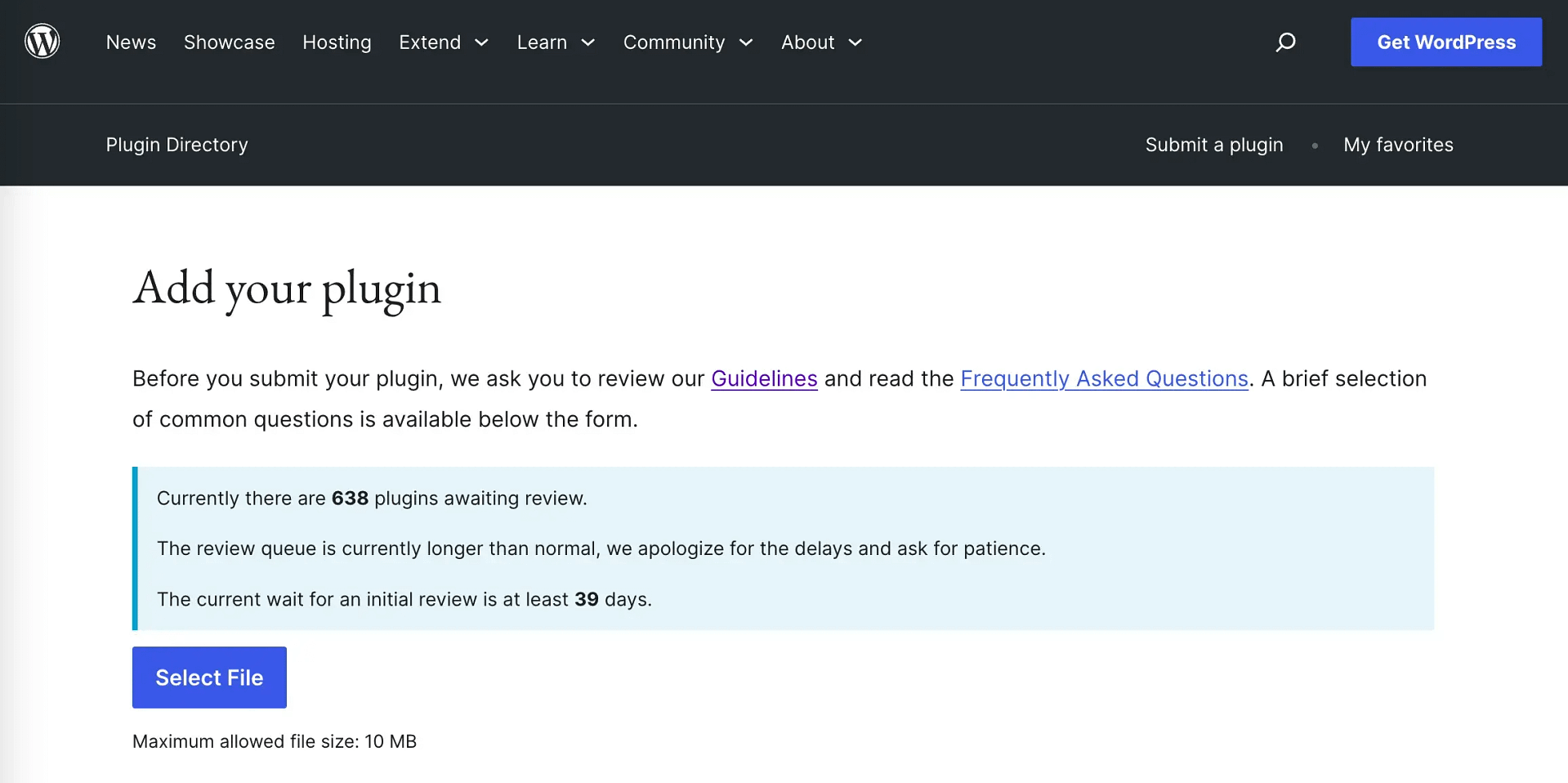Expand the chevron next to Extend
This screenshot has height=783, width=1568.
[x=481, y=43]
